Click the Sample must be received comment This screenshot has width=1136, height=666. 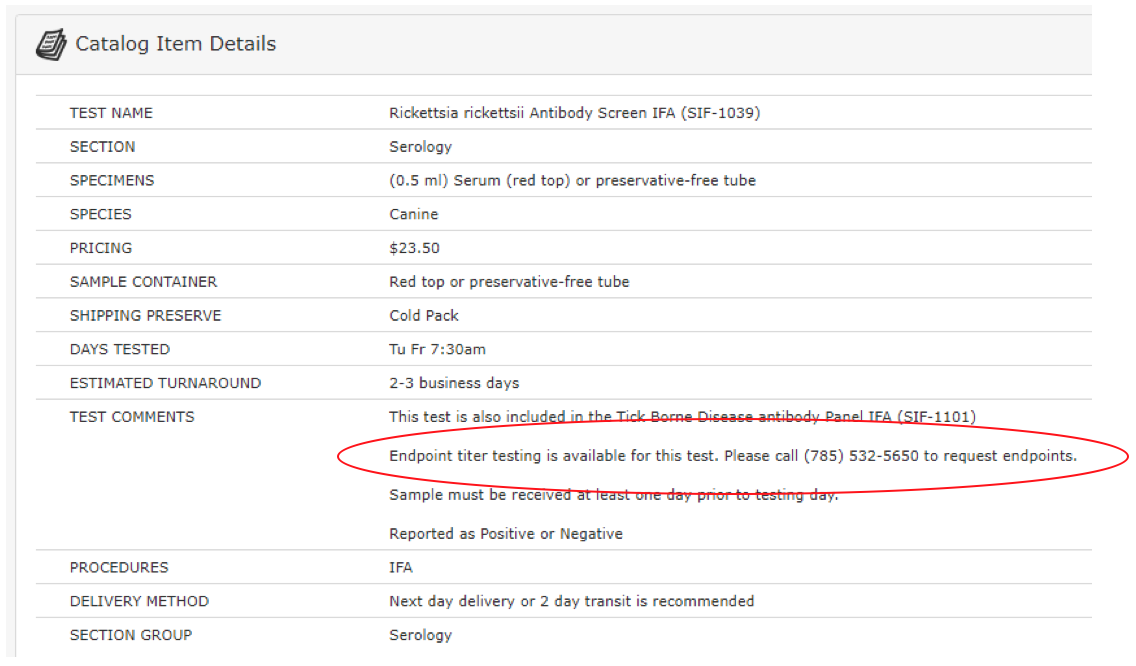613,495
